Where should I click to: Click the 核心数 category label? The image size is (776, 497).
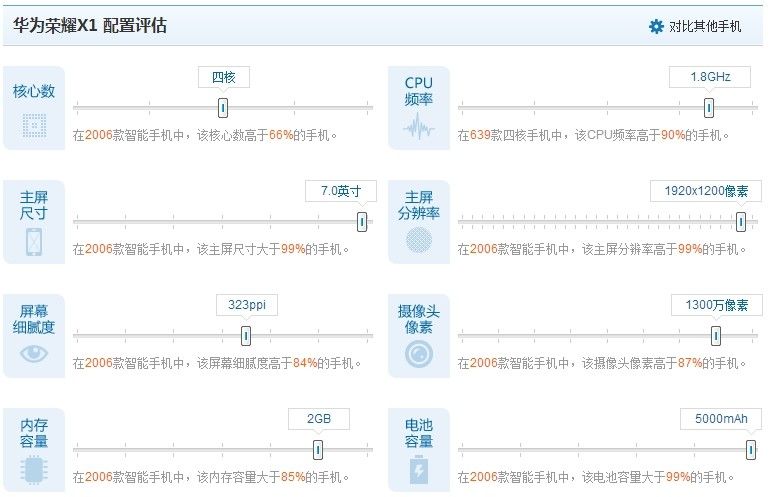pos(34,91)
